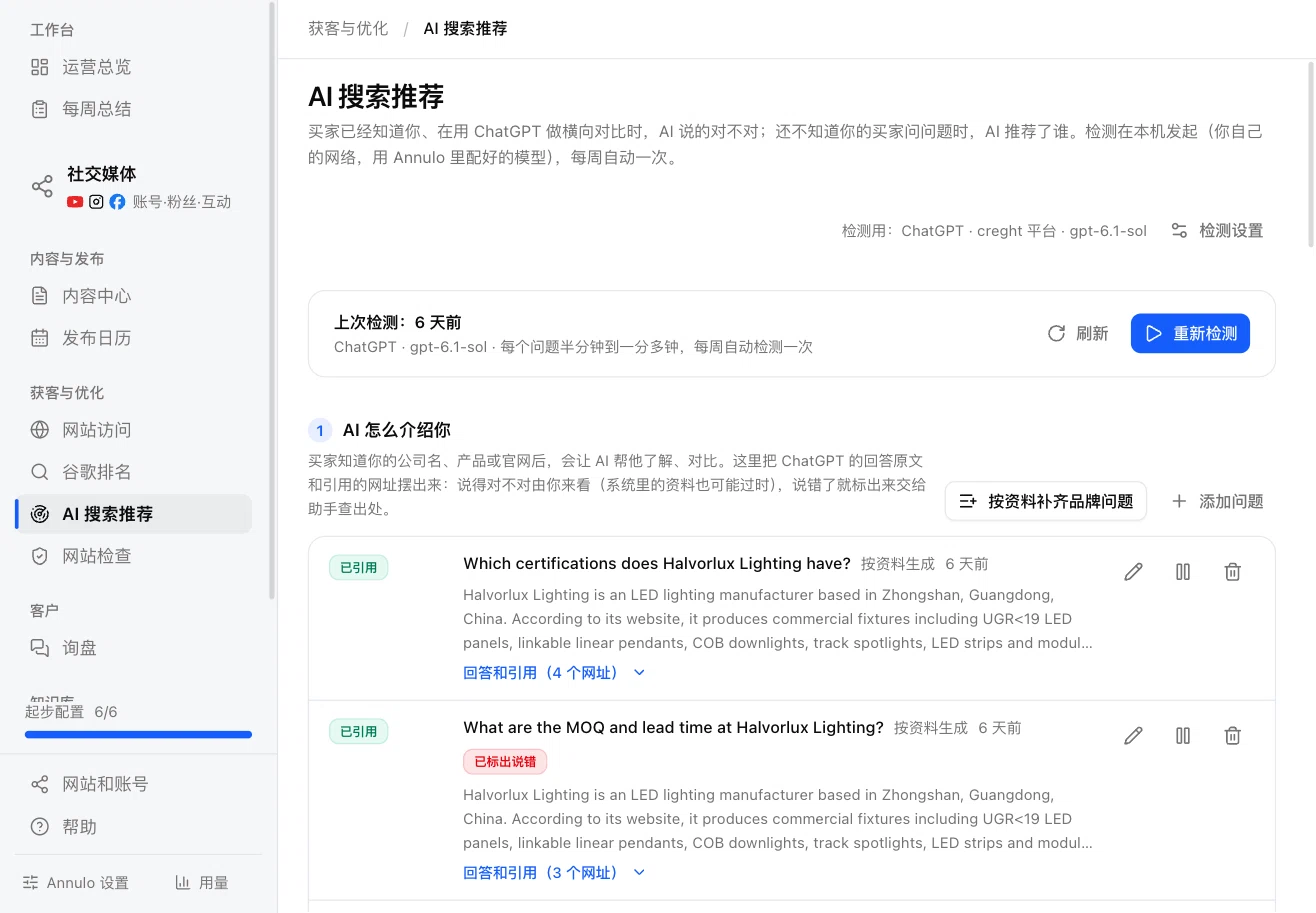Expand 回答和引用（3 个网址）
Viewport: 1316px width, 913px height.
click(x=554, y=873)
